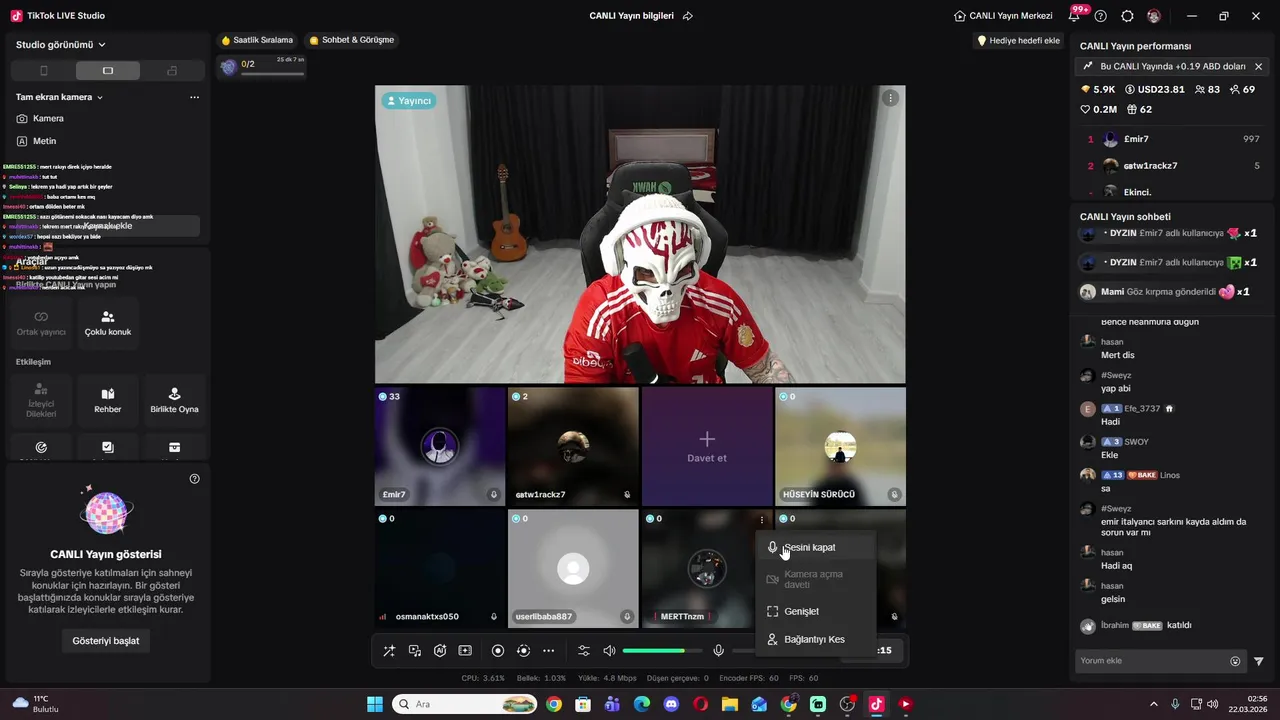Toggle HÜSEYİN SÜRÜCÜ microphone icon
This screenshot has width=1280, height=720.
[894, 495]
